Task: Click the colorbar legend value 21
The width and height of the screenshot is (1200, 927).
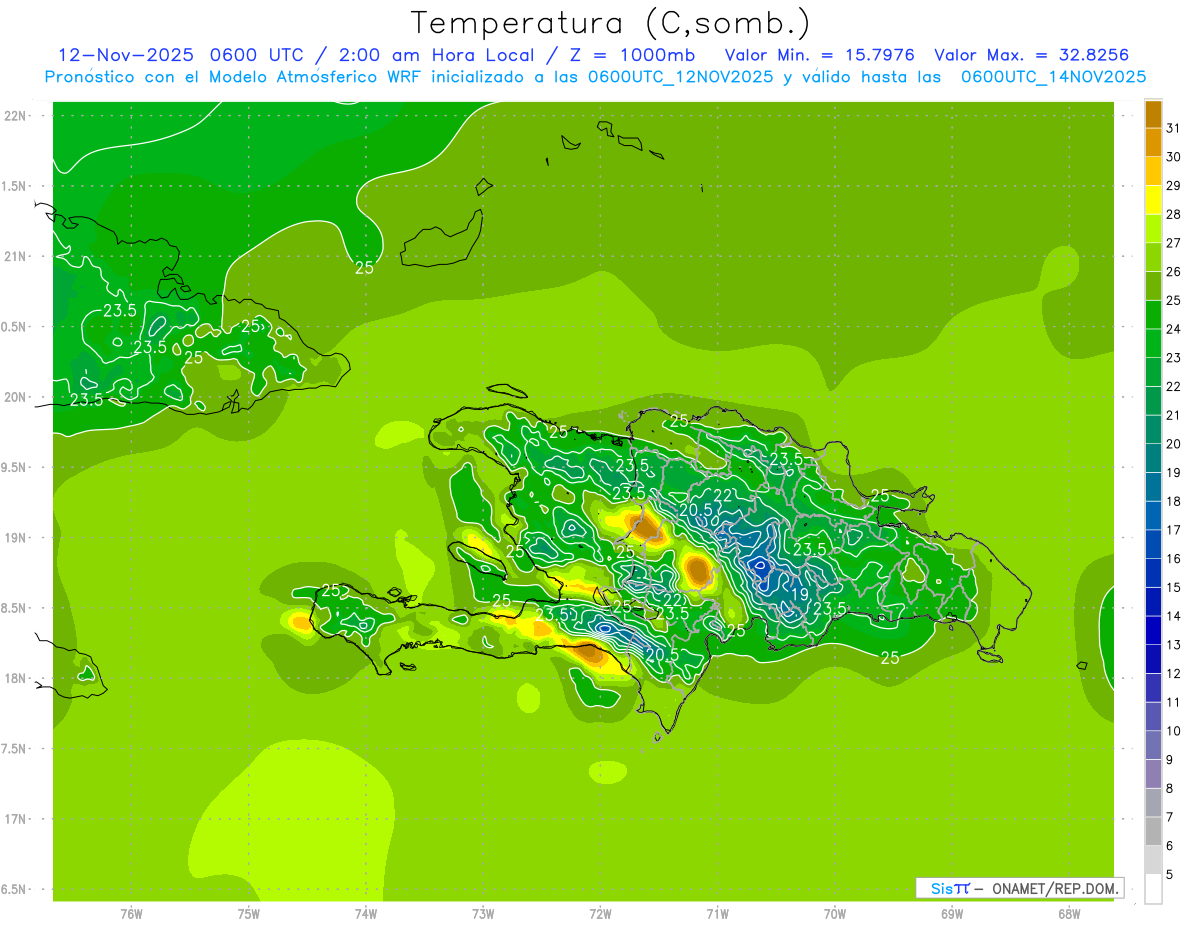Action: point(1174,415)
